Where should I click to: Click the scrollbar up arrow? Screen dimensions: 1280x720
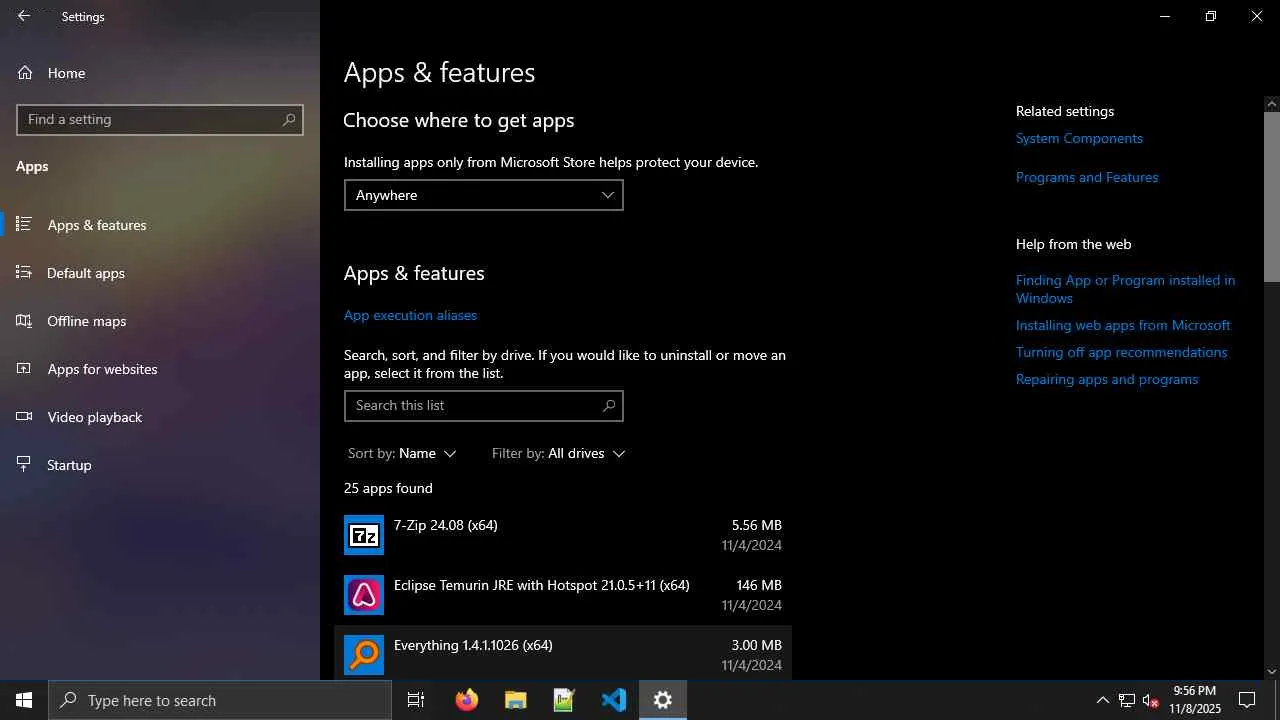[1272, 103]
